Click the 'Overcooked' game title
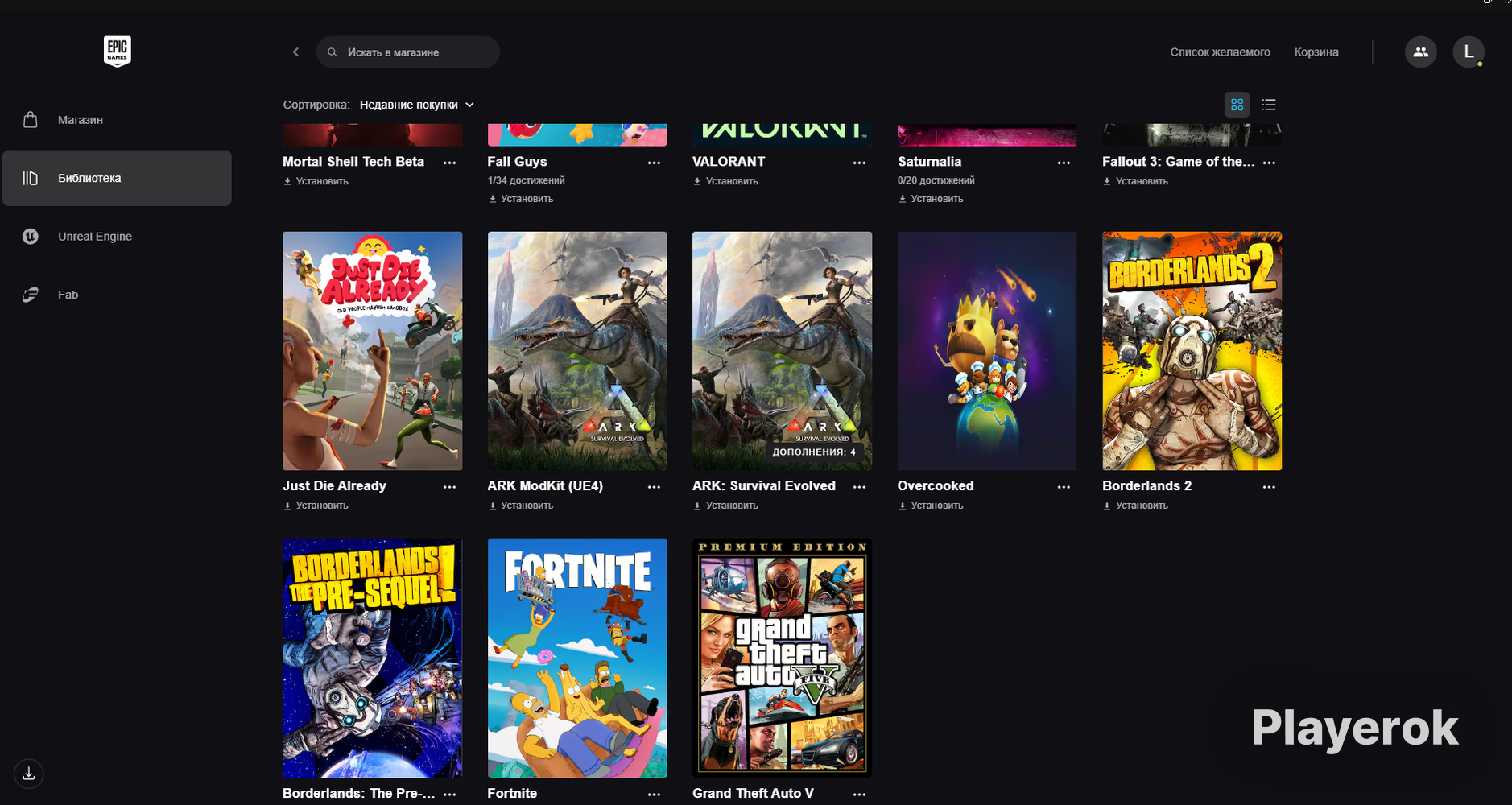 click(936, 486)
